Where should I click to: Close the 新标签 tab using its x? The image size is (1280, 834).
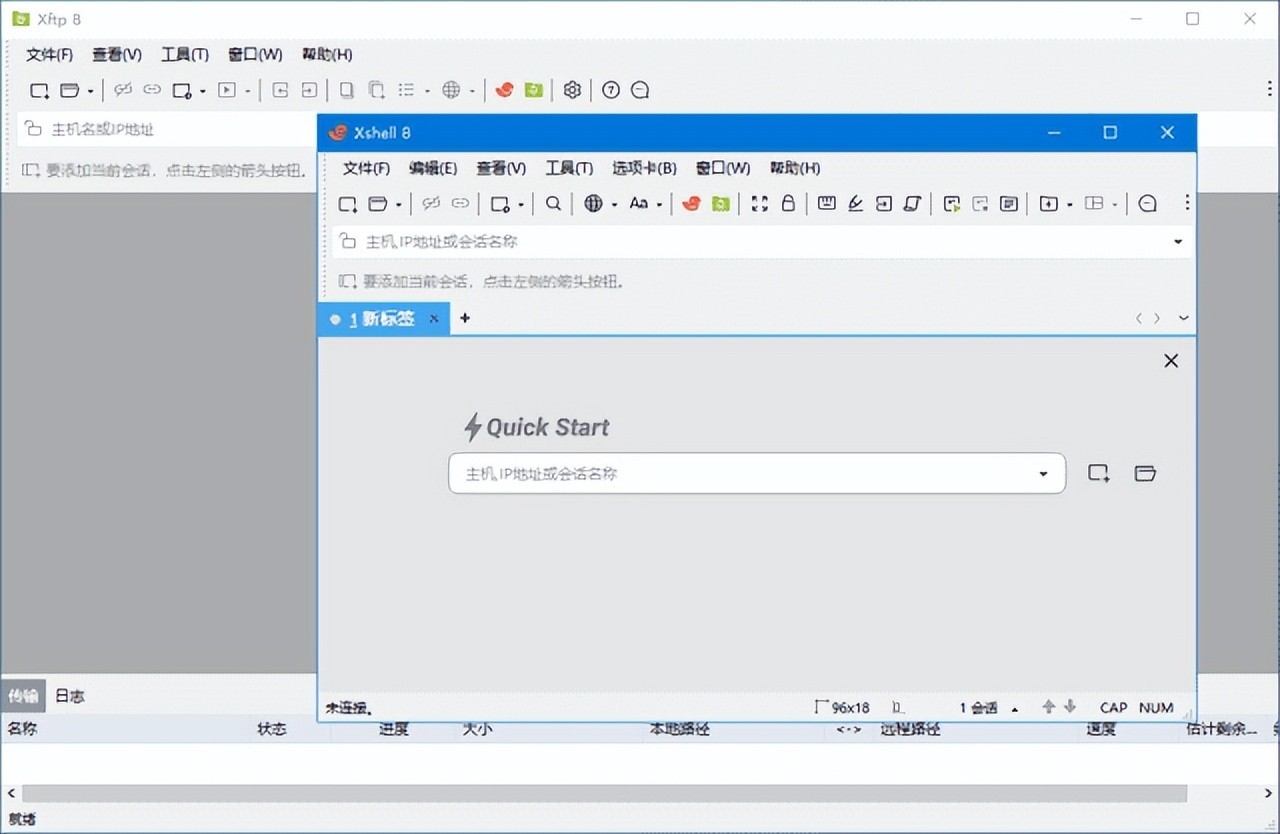pos(434,319)
